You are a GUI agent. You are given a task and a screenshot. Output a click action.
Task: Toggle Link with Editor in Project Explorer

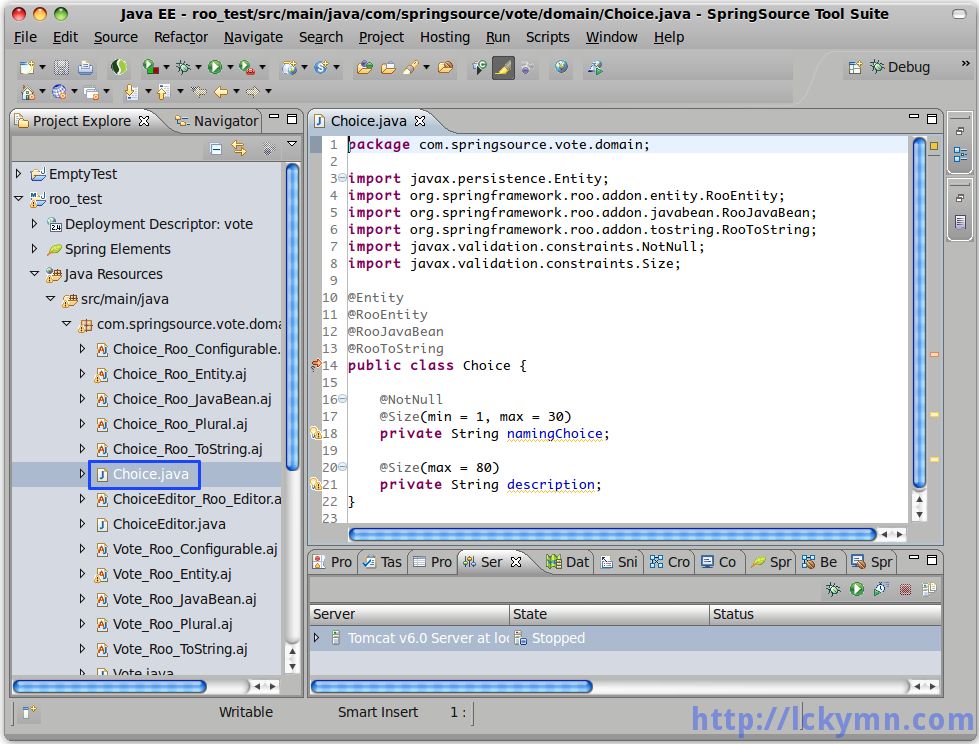coord(239,149)
